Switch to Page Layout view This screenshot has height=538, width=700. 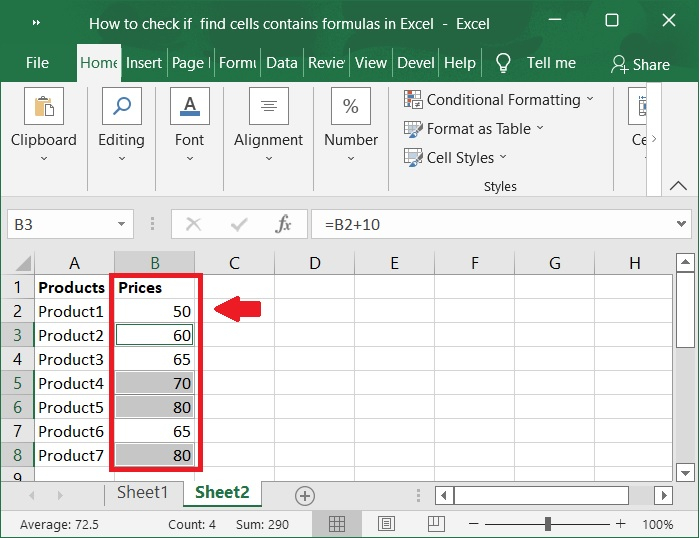point(386,524)
